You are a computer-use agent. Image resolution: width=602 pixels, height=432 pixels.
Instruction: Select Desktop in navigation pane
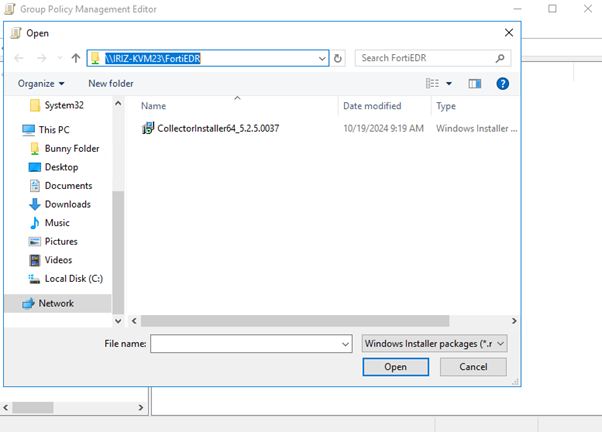coord(61,167)
